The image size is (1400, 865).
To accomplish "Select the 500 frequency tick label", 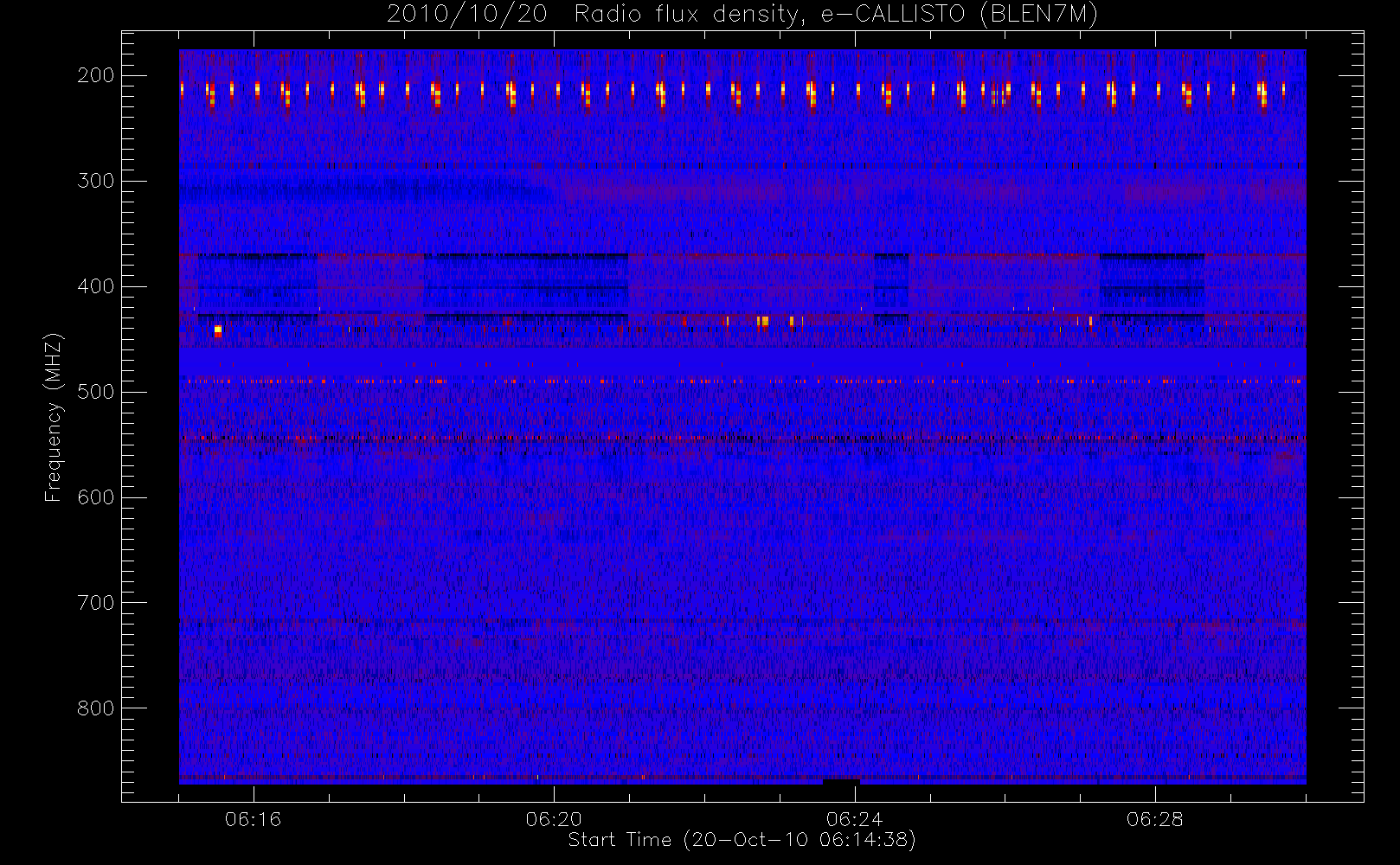I will tap(96, 392).
